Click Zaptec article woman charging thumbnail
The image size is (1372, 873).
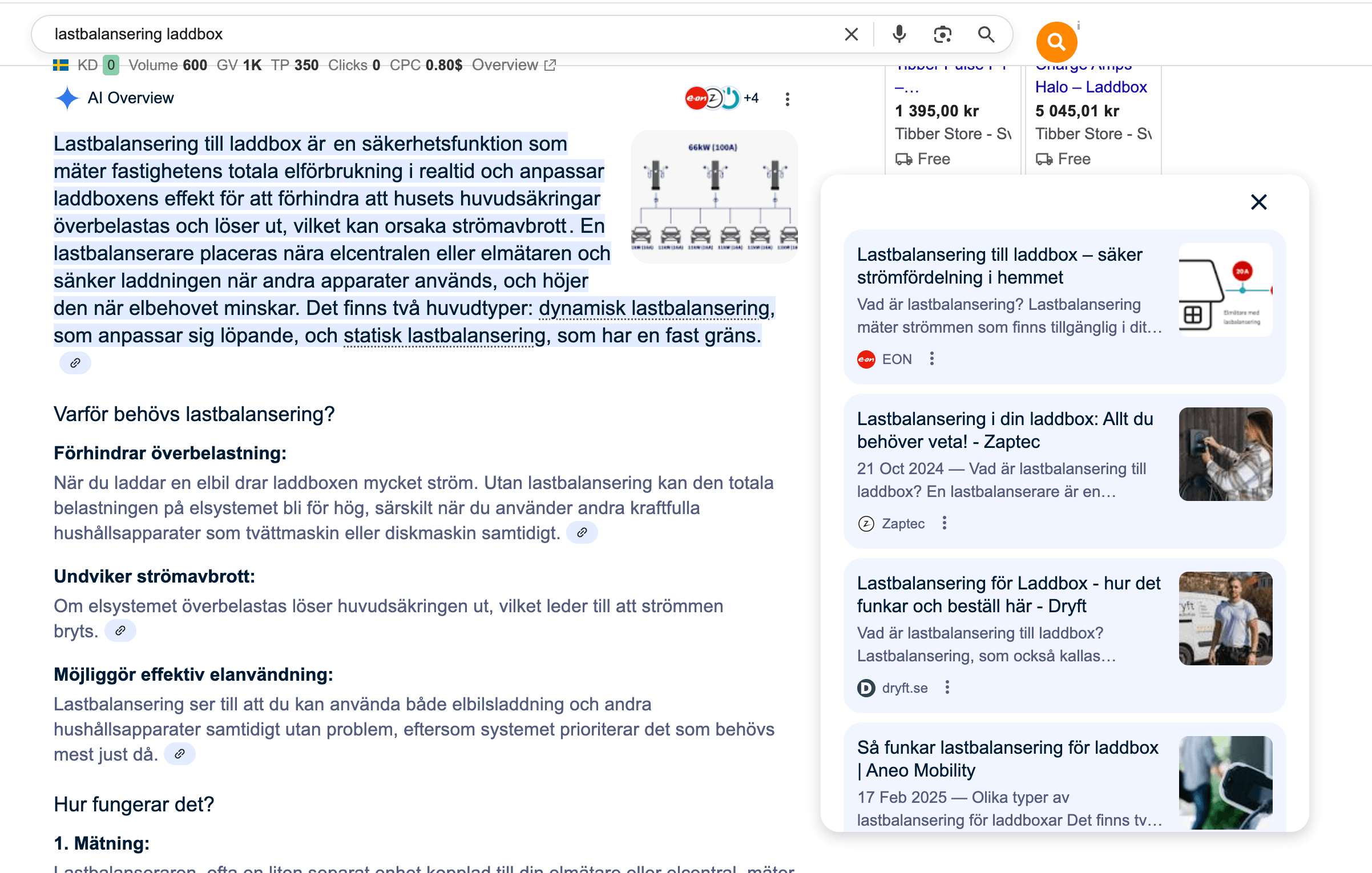tap(1225, 454)
